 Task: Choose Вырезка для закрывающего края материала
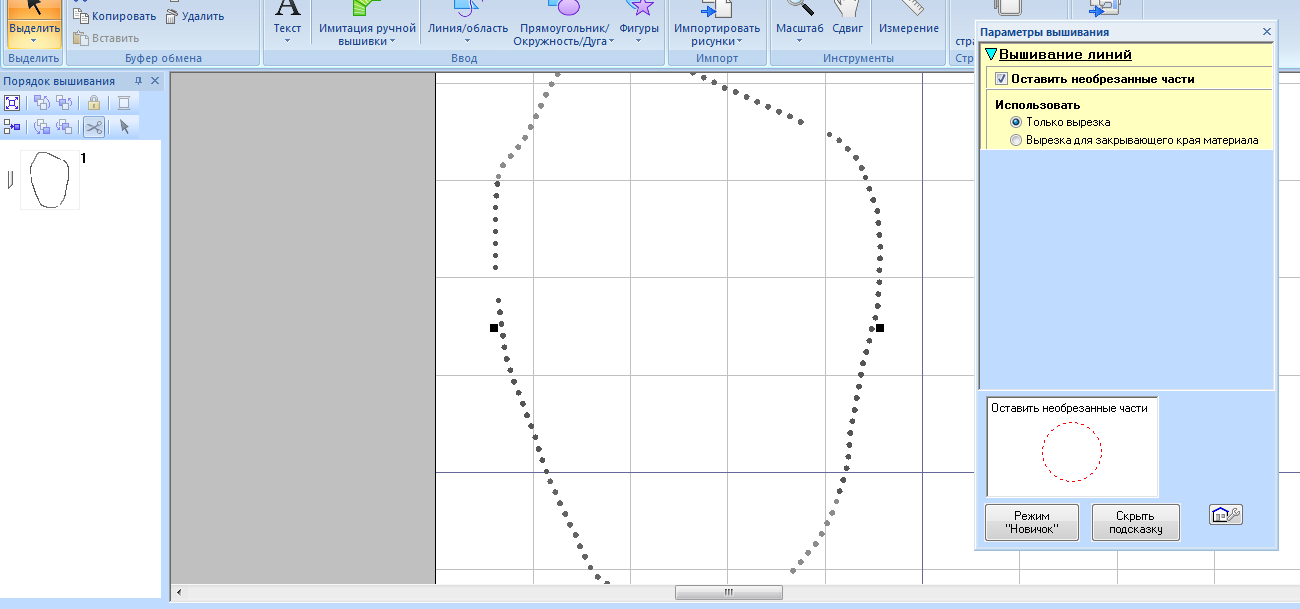click(1016, 140)
